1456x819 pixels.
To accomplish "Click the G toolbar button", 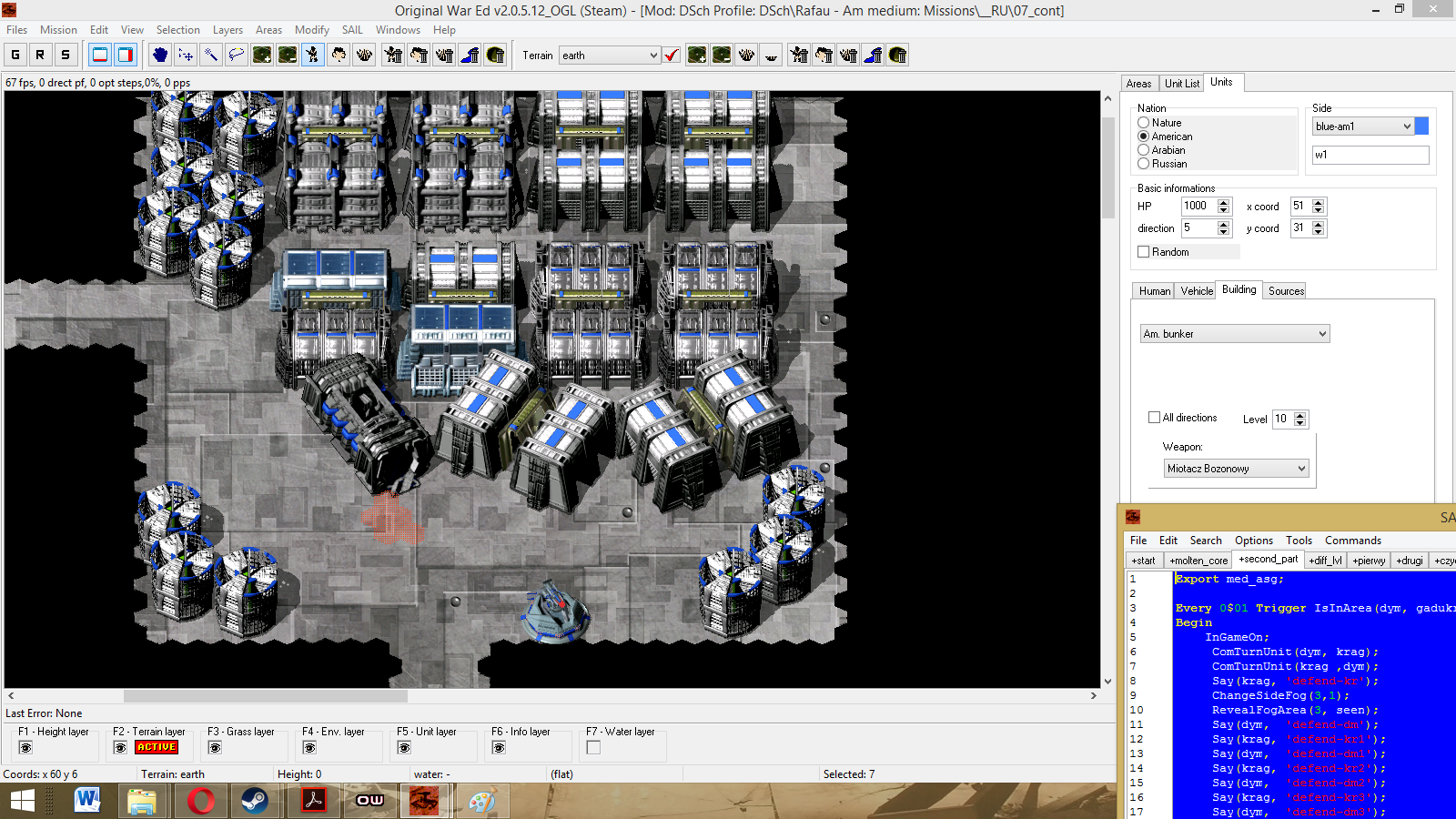I will [x=15, y=55].
